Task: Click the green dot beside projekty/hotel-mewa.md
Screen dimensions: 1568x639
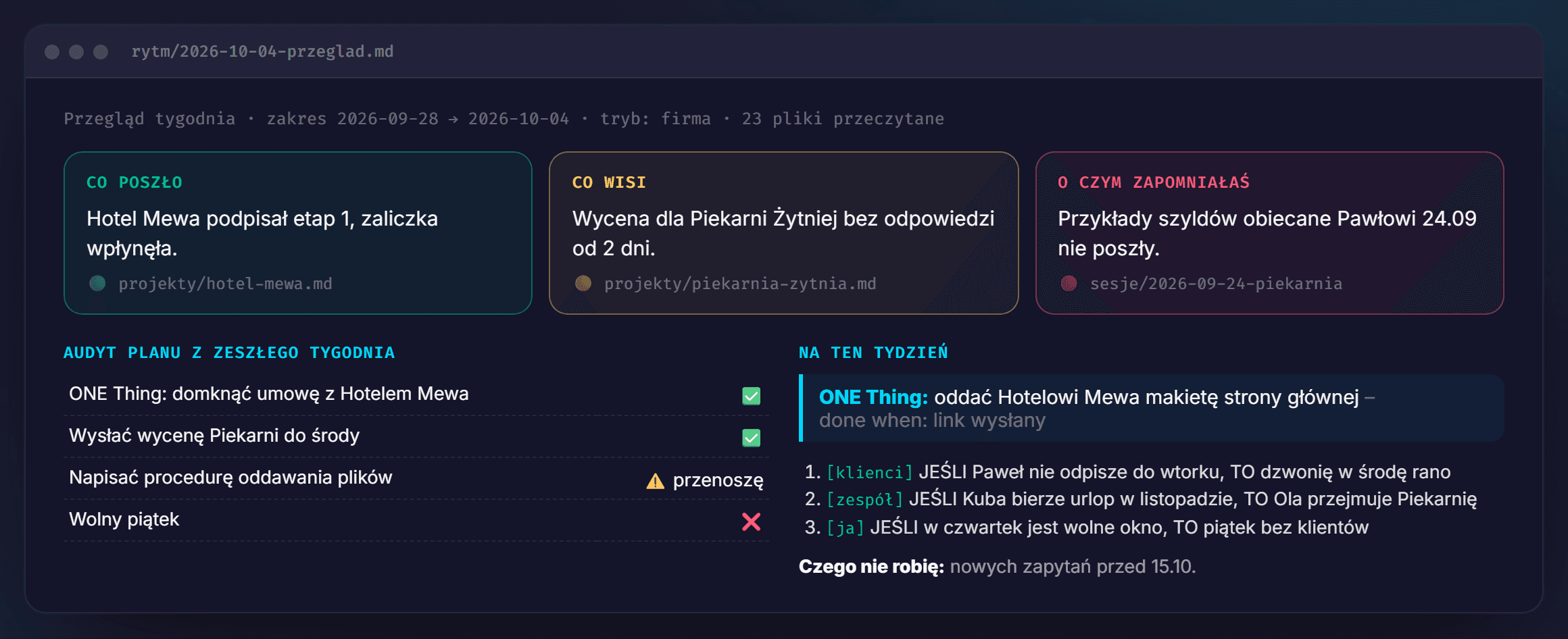Action: (x=97, y=283)
